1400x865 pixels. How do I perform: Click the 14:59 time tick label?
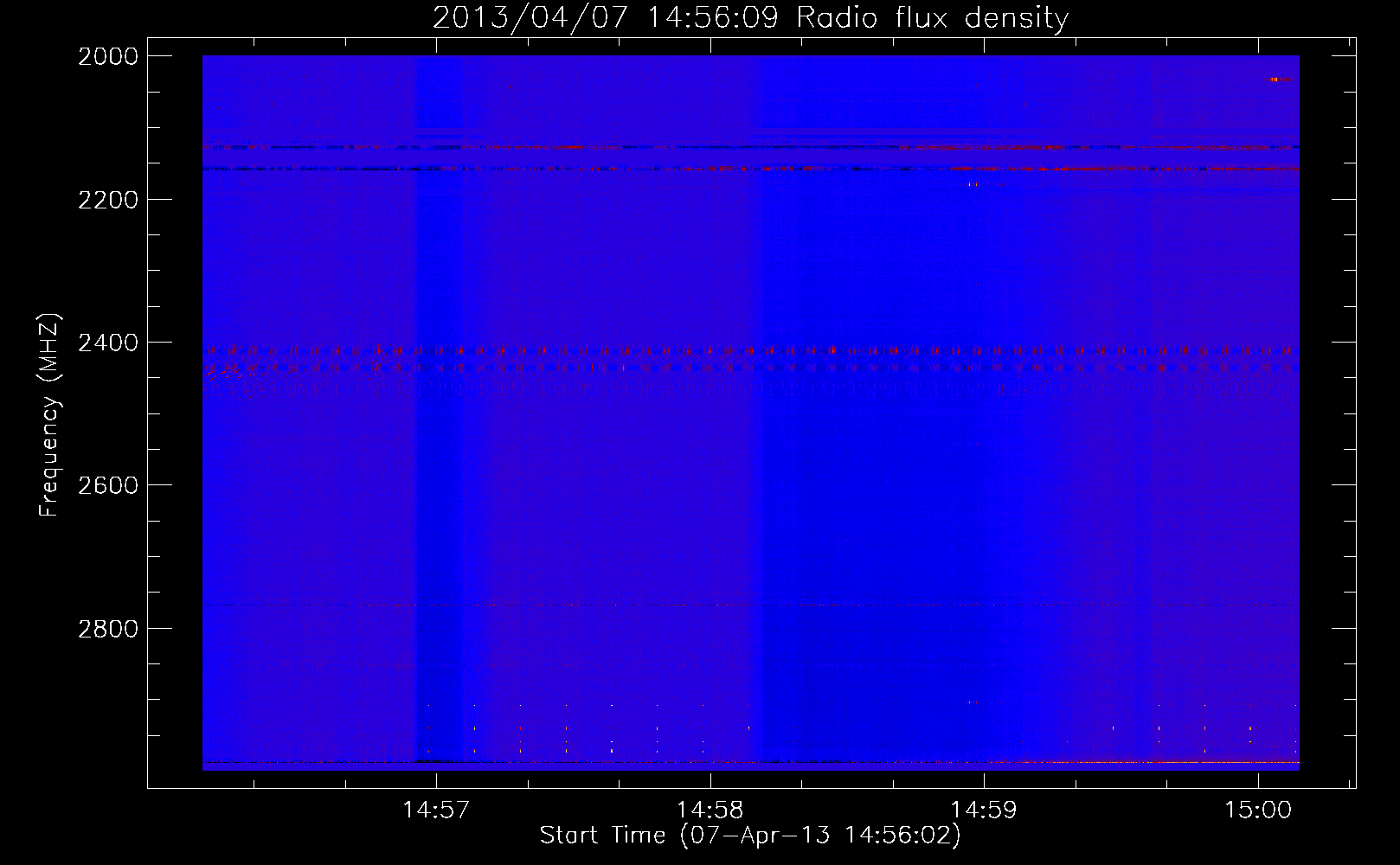(x=984, y=811)
